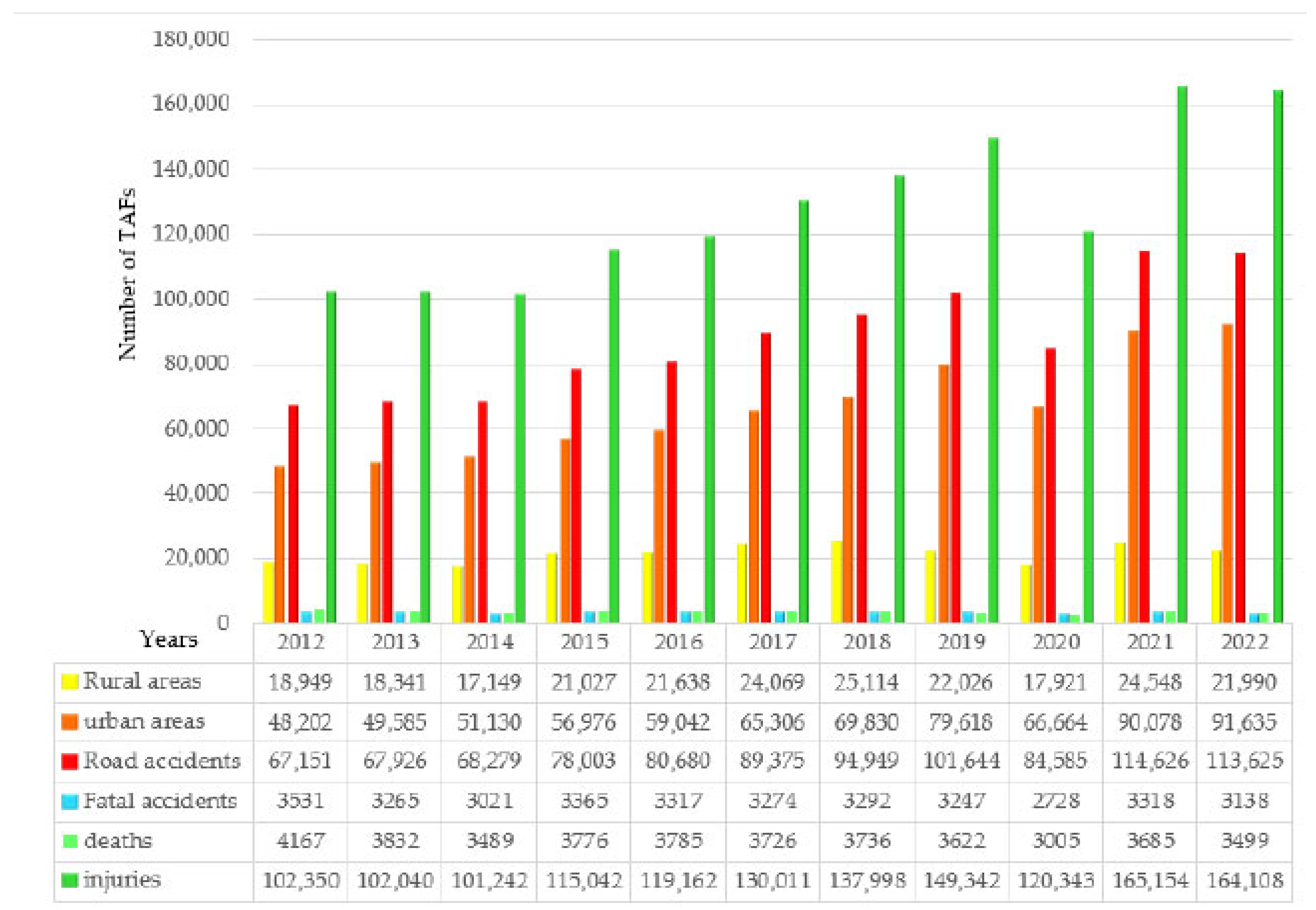Screen dimensions: 1316x910
Task: Click the yellow Rural areas legend swatch
Action: click(x=69, y=681)
